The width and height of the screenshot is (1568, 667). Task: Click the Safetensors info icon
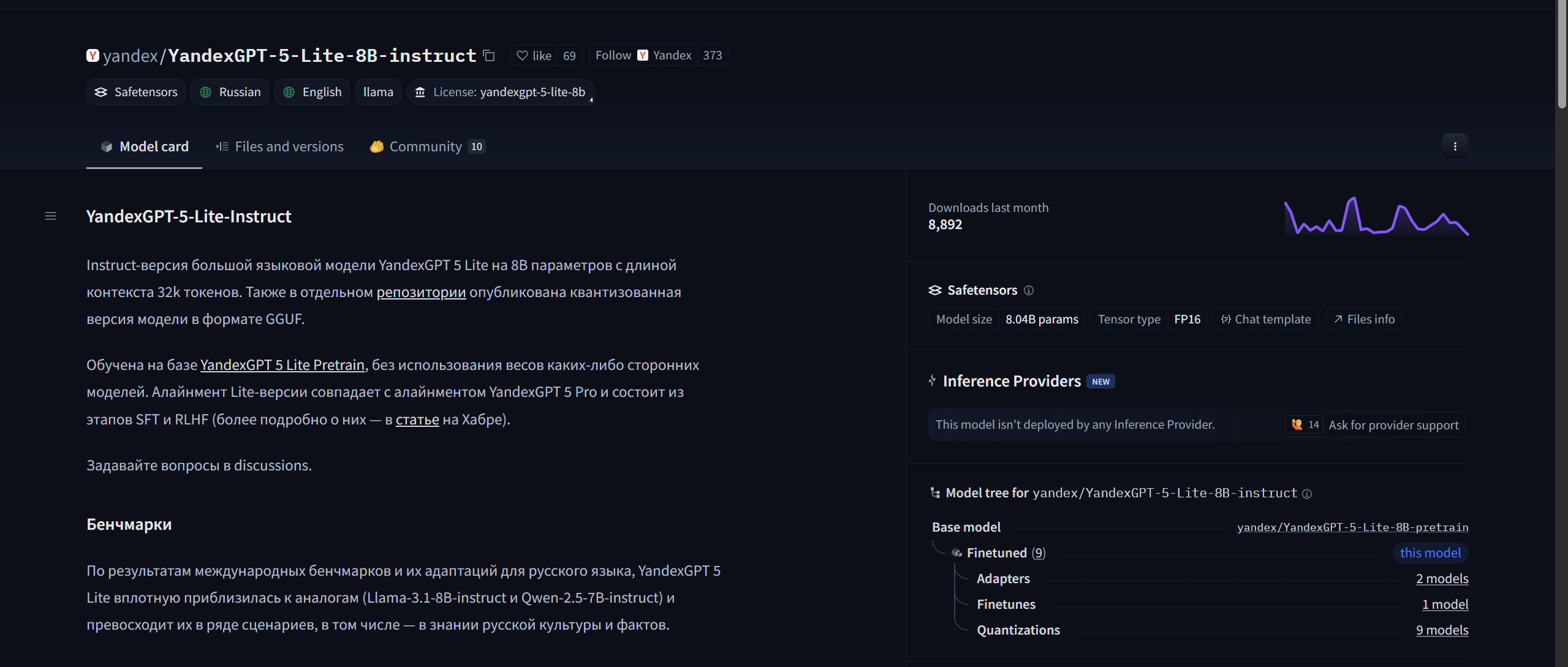point(1029,290)
